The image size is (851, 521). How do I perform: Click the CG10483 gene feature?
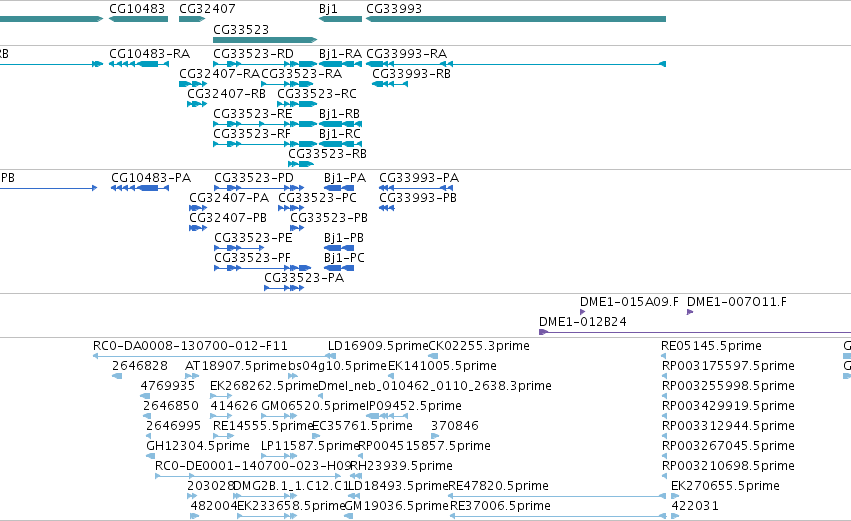[138, 19]
